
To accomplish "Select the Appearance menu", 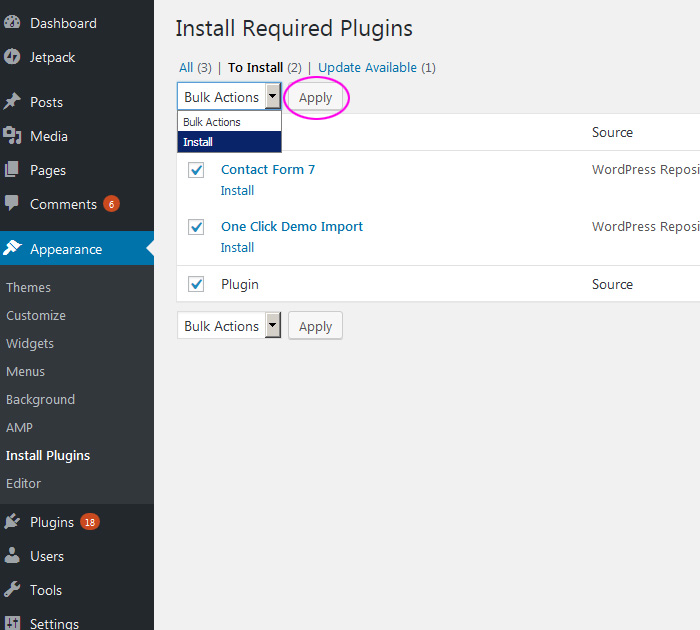I will click(77, 248).
